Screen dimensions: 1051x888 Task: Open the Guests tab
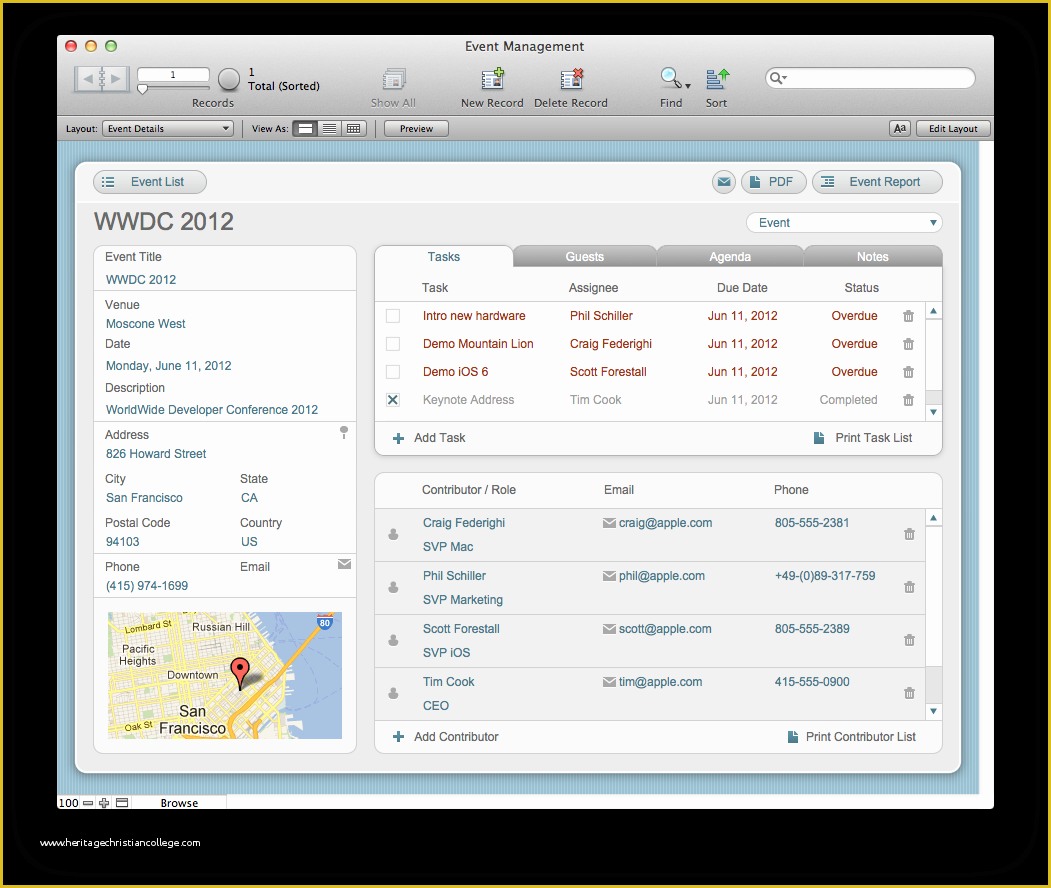click(584, 257)
